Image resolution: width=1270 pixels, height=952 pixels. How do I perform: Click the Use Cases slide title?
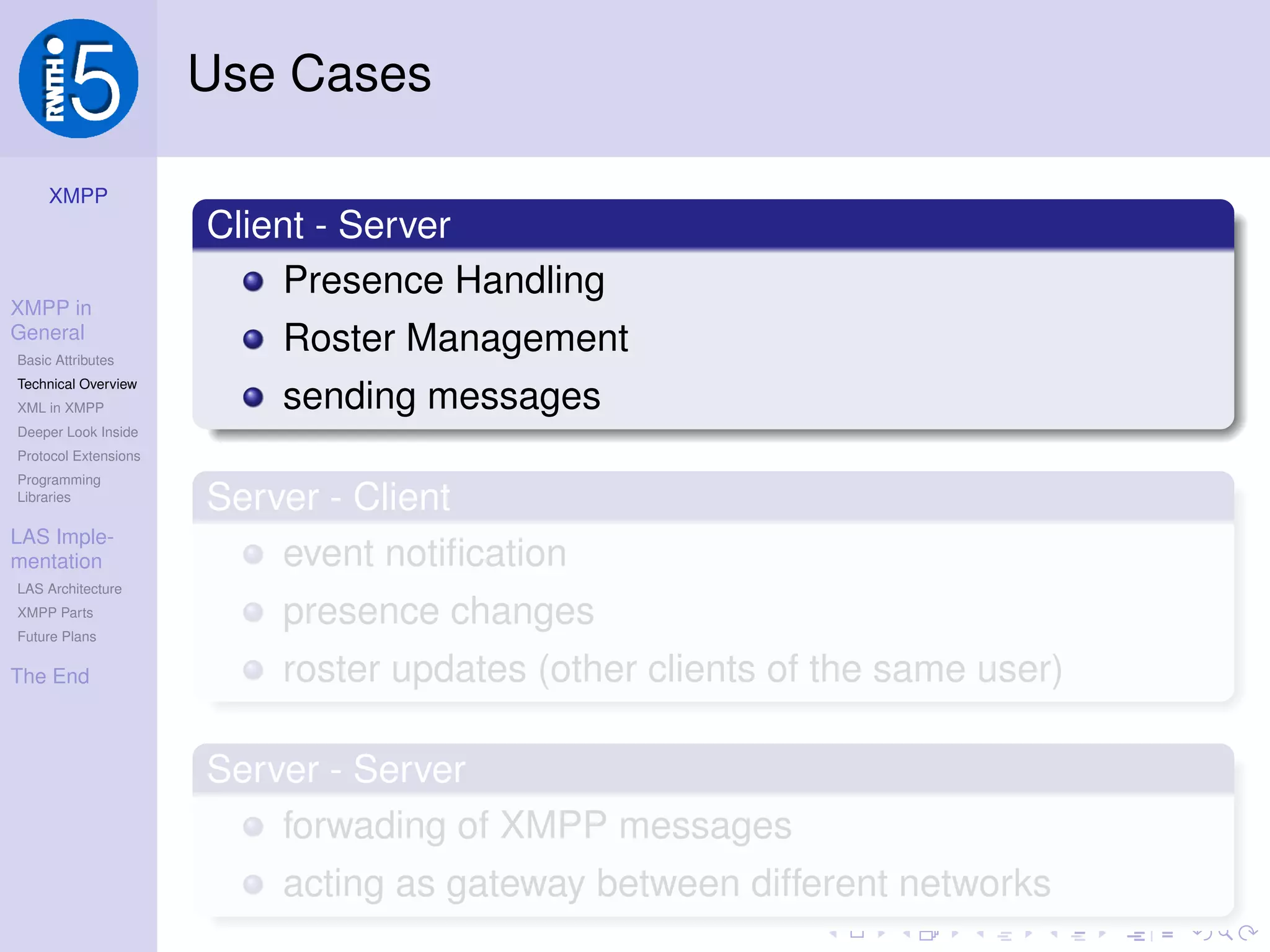click(x=309, y=73)
